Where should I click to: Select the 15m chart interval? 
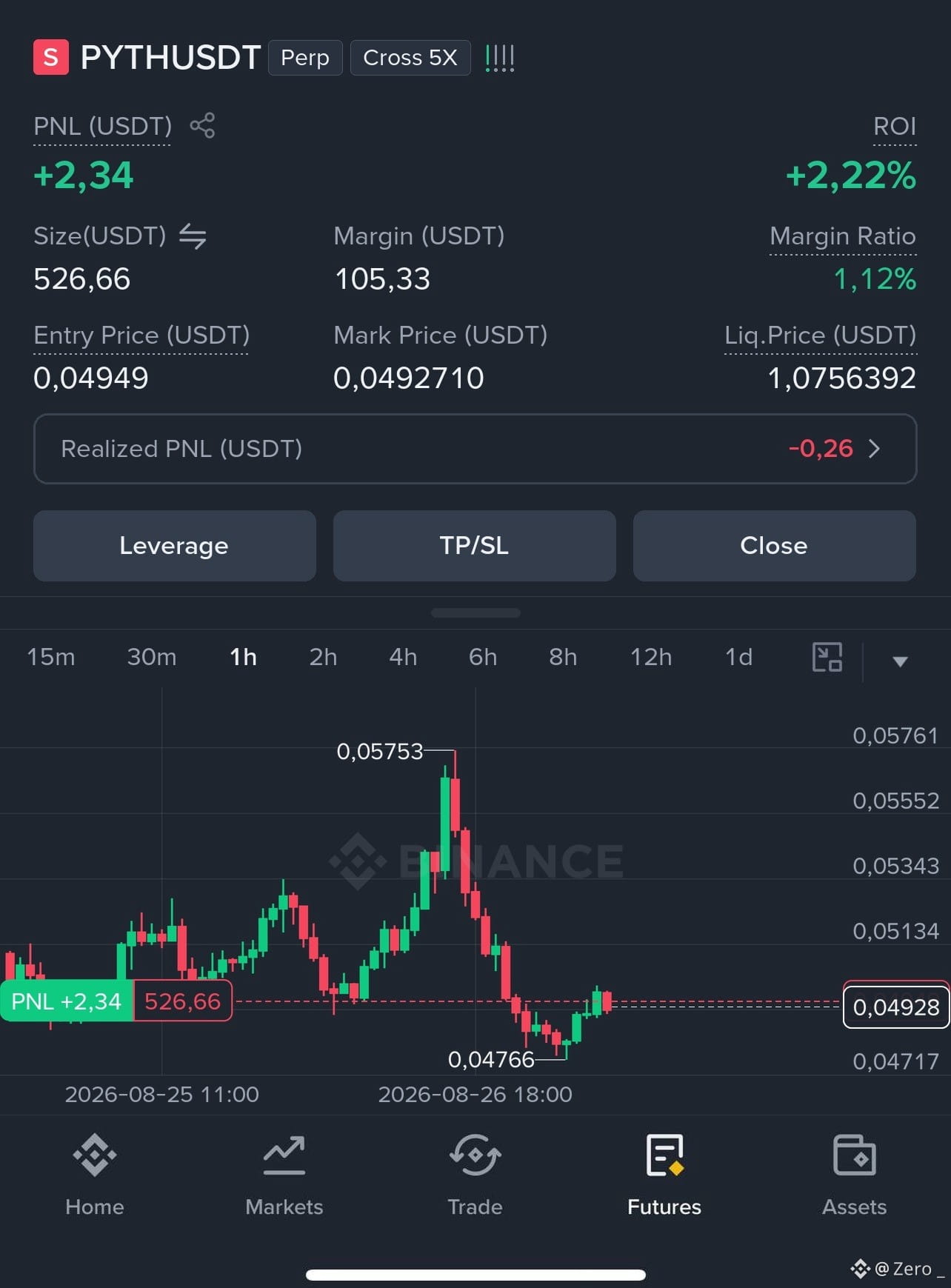click(51, 657)
